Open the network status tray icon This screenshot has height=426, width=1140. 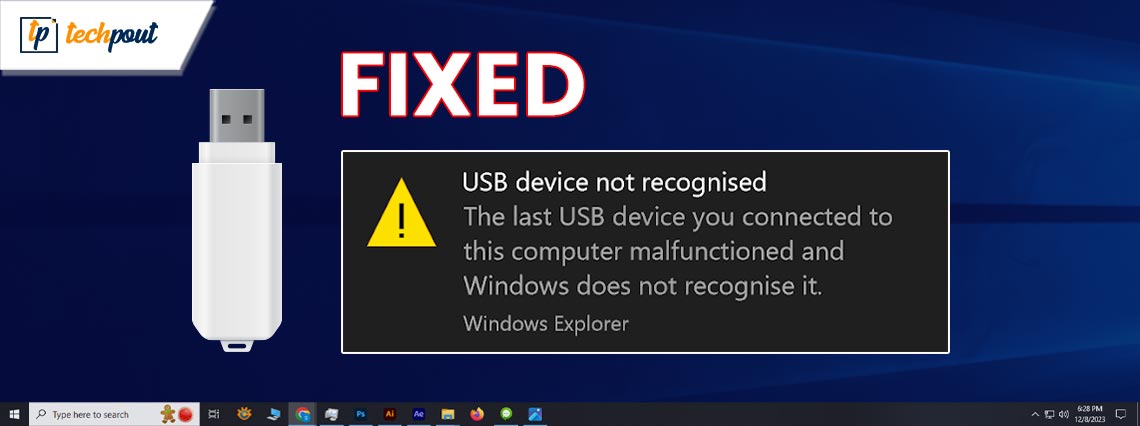(x=1049, y=414)
